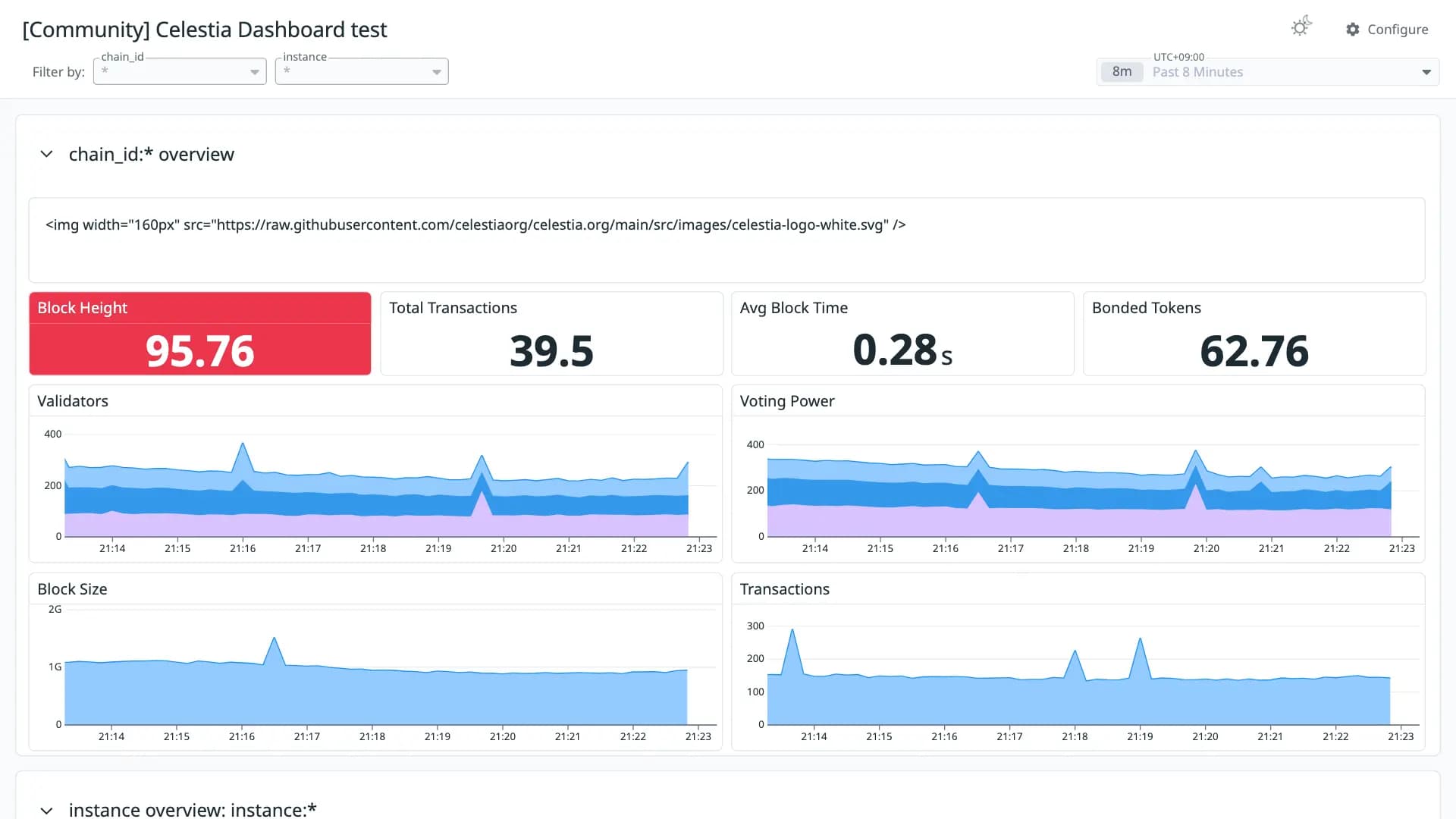Collapse the instance overview section chevron
1456x819 pixels.
pos(46,810)
